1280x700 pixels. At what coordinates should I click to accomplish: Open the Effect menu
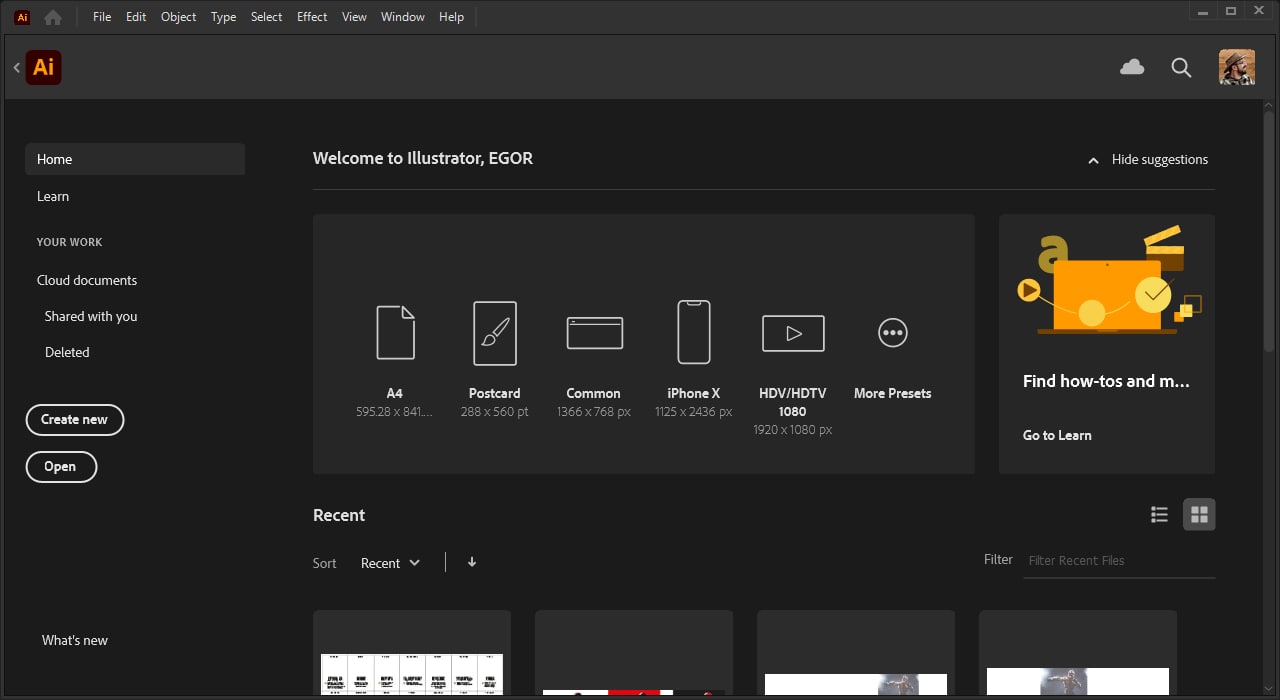312,17
